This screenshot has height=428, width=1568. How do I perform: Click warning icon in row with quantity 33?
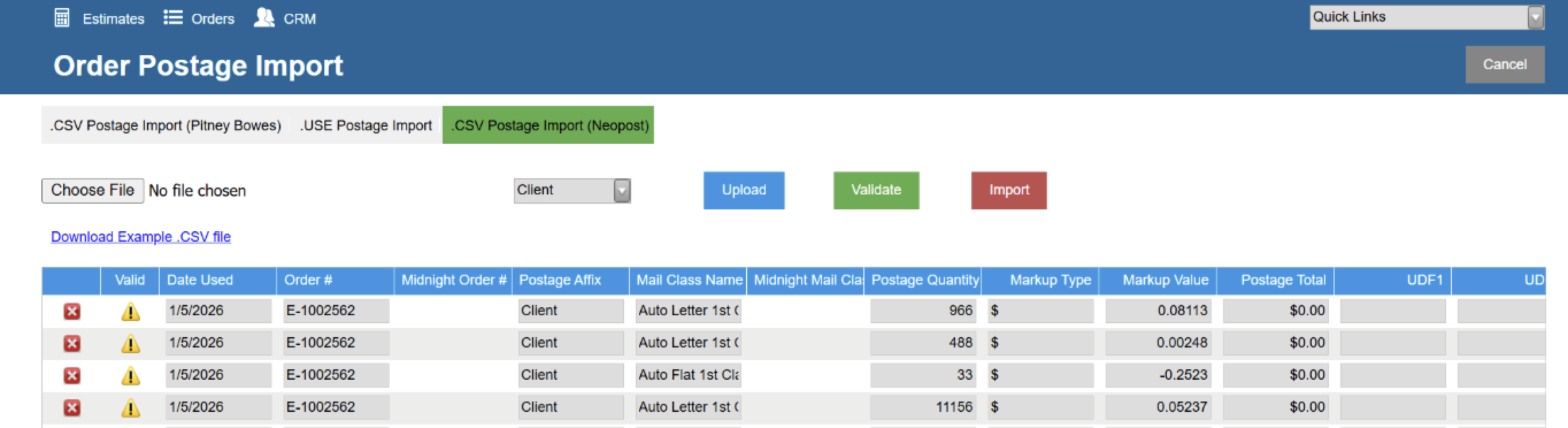click(x=130, y=376)
